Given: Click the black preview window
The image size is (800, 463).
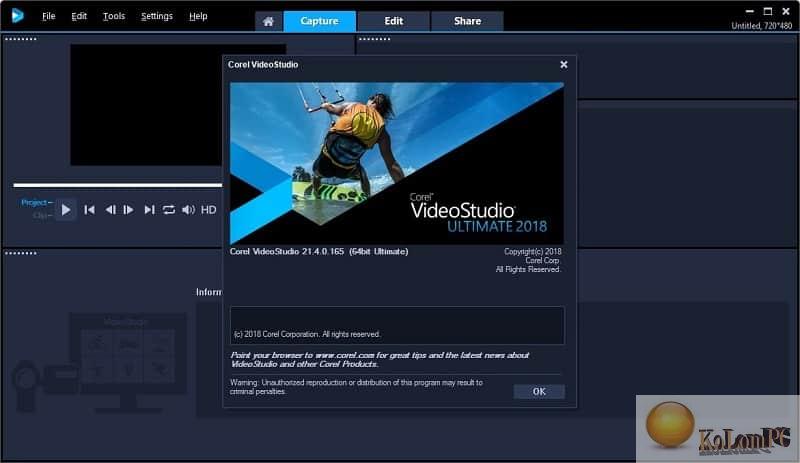Looking at the screenshot, I should tap(146, 105).
